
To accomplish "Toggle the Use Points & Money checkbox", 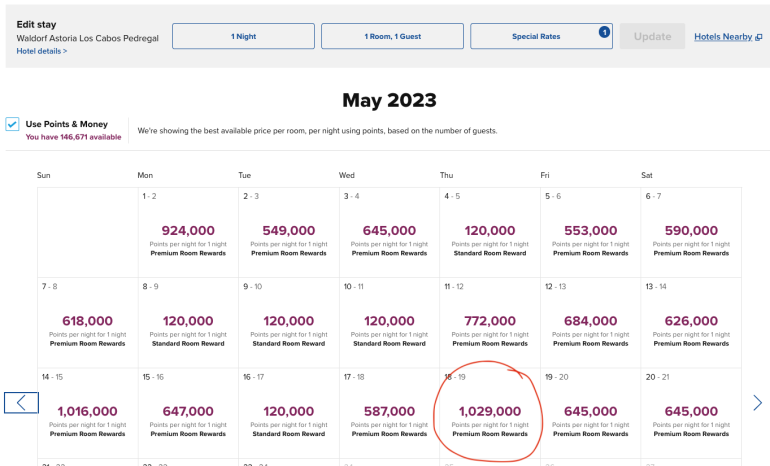I will click(12, 124).
